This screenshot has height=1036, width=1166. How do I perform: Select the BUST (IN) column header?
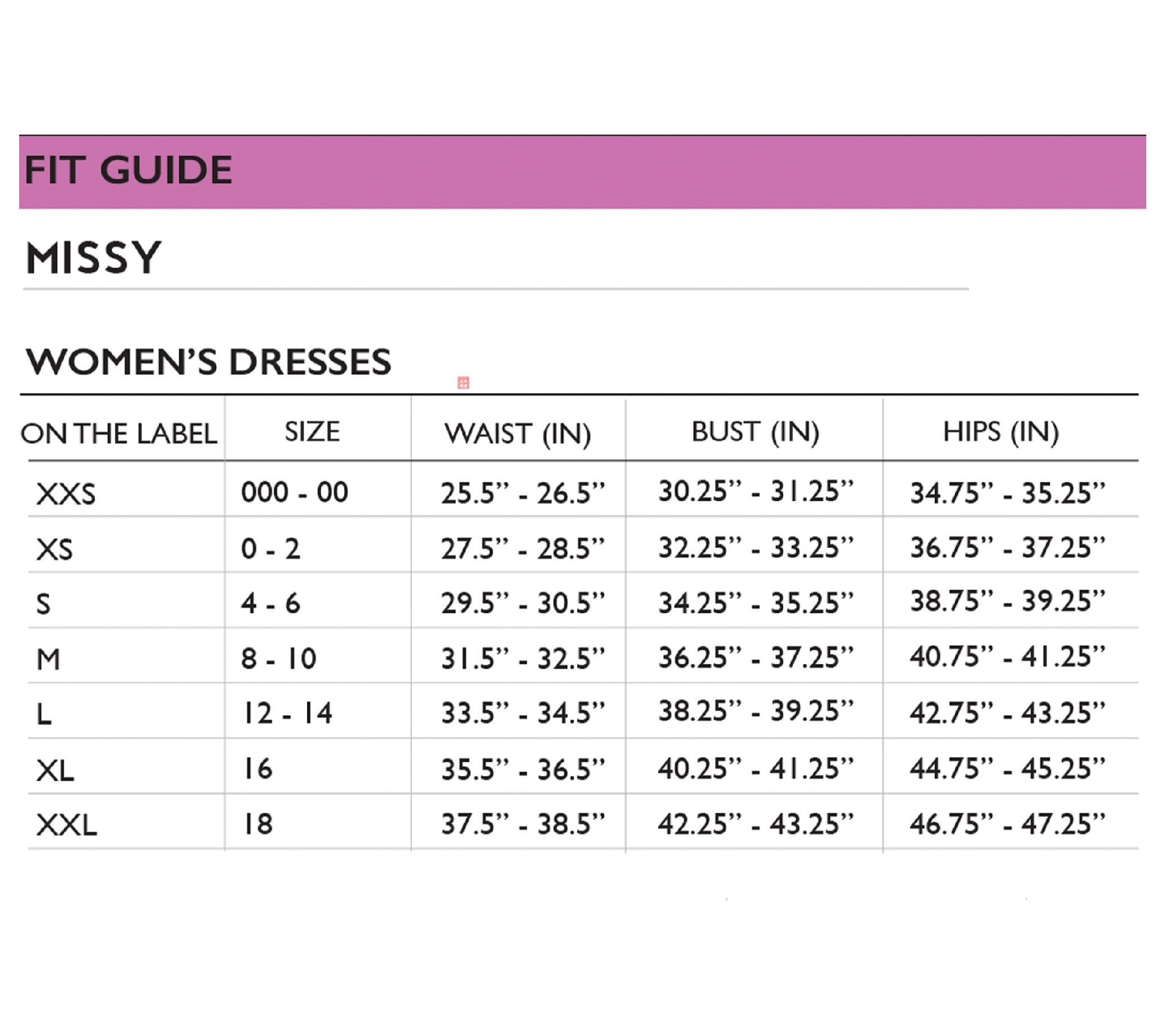point(755,432)
